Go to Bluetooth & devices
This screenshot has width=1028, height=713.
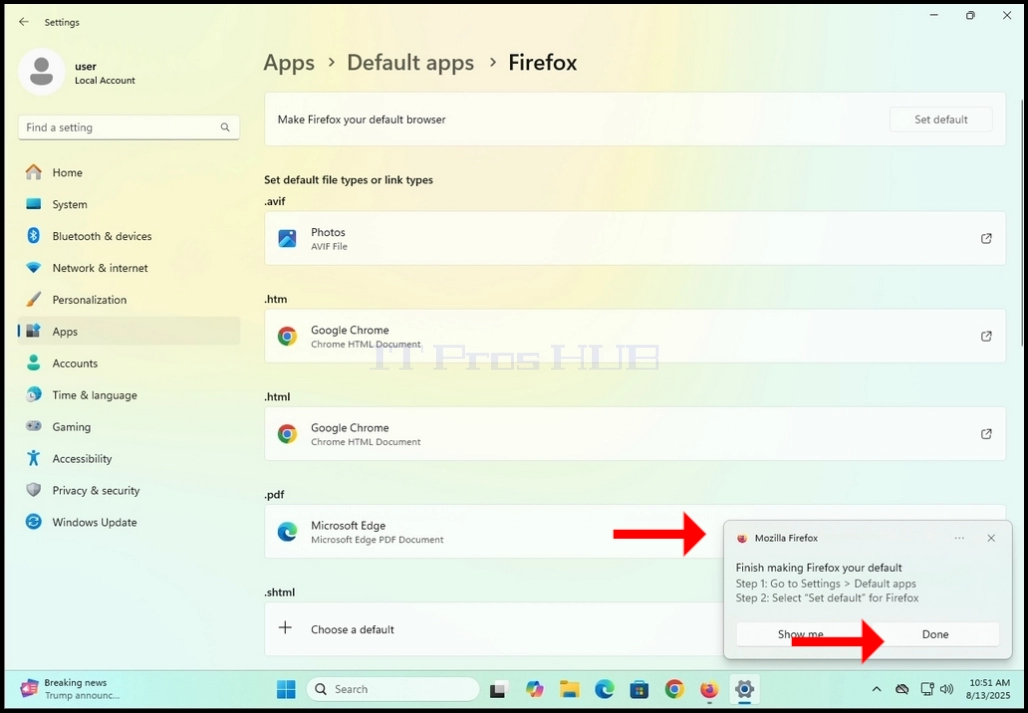click(129, 236)
